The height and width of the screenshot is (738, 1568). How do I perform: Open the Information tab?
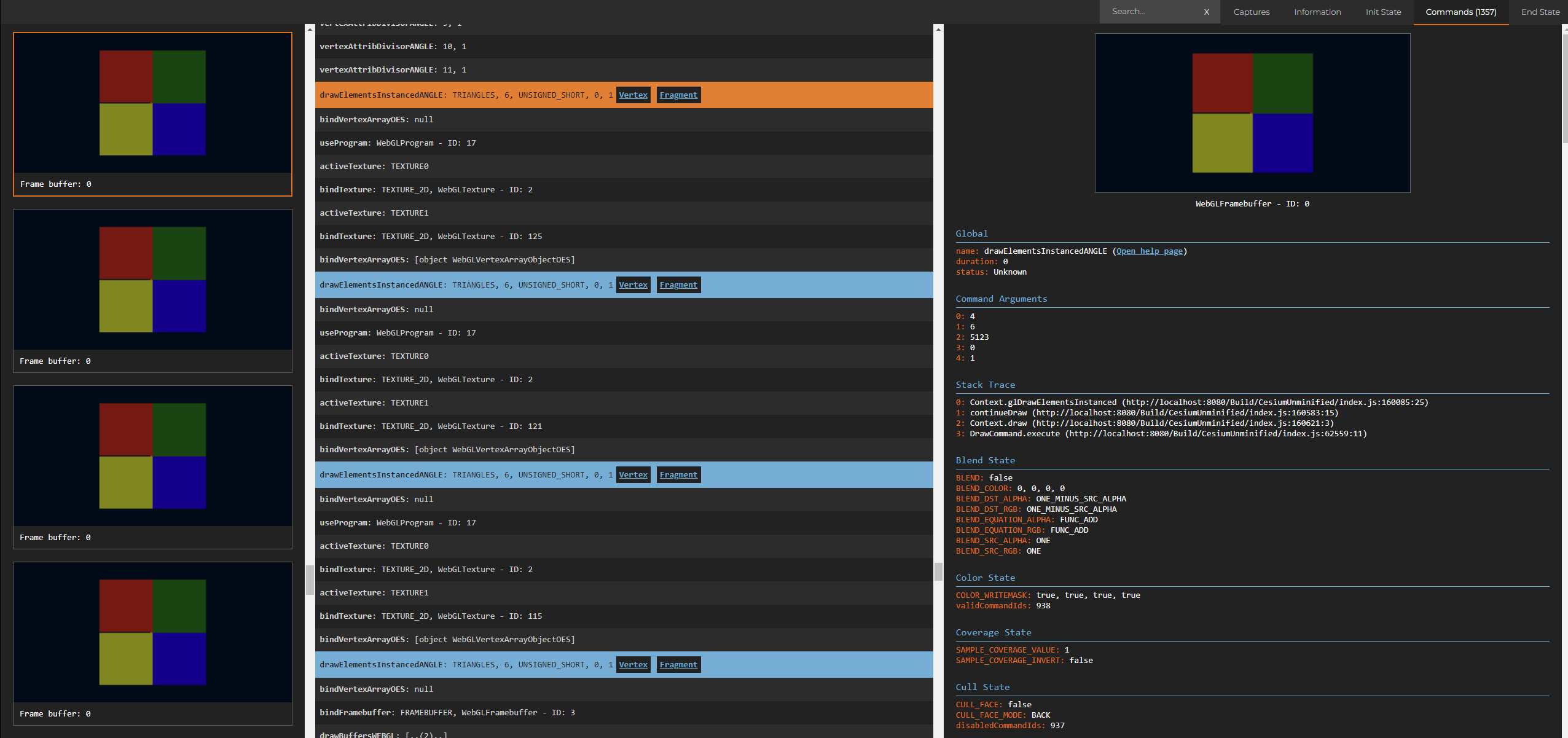coord(1317,12)
